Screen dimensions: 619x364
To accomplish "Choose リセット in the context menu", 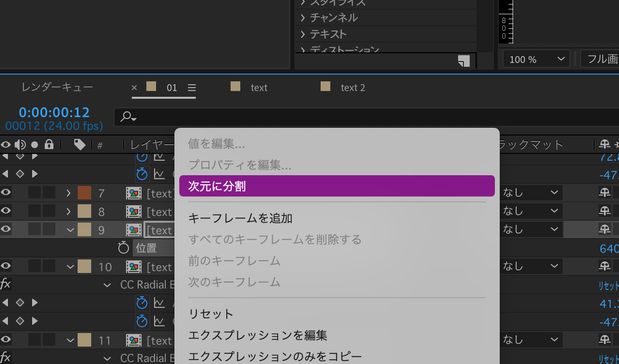I will tap(210, 314).
